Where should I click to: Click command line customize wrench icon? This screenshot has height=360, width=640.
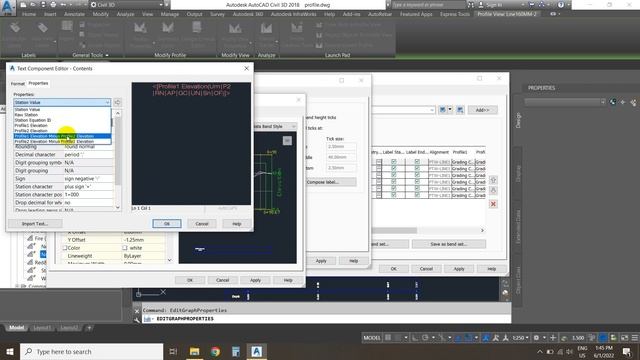click(x=137, y=319)
